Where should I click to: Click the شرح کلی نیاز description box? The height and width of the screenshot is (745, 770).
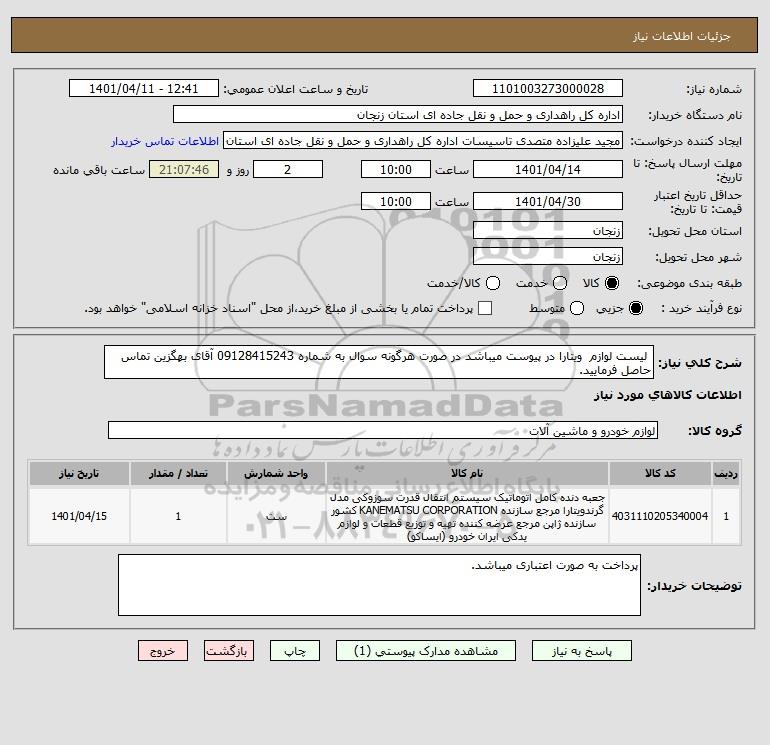tap(379, 362)
